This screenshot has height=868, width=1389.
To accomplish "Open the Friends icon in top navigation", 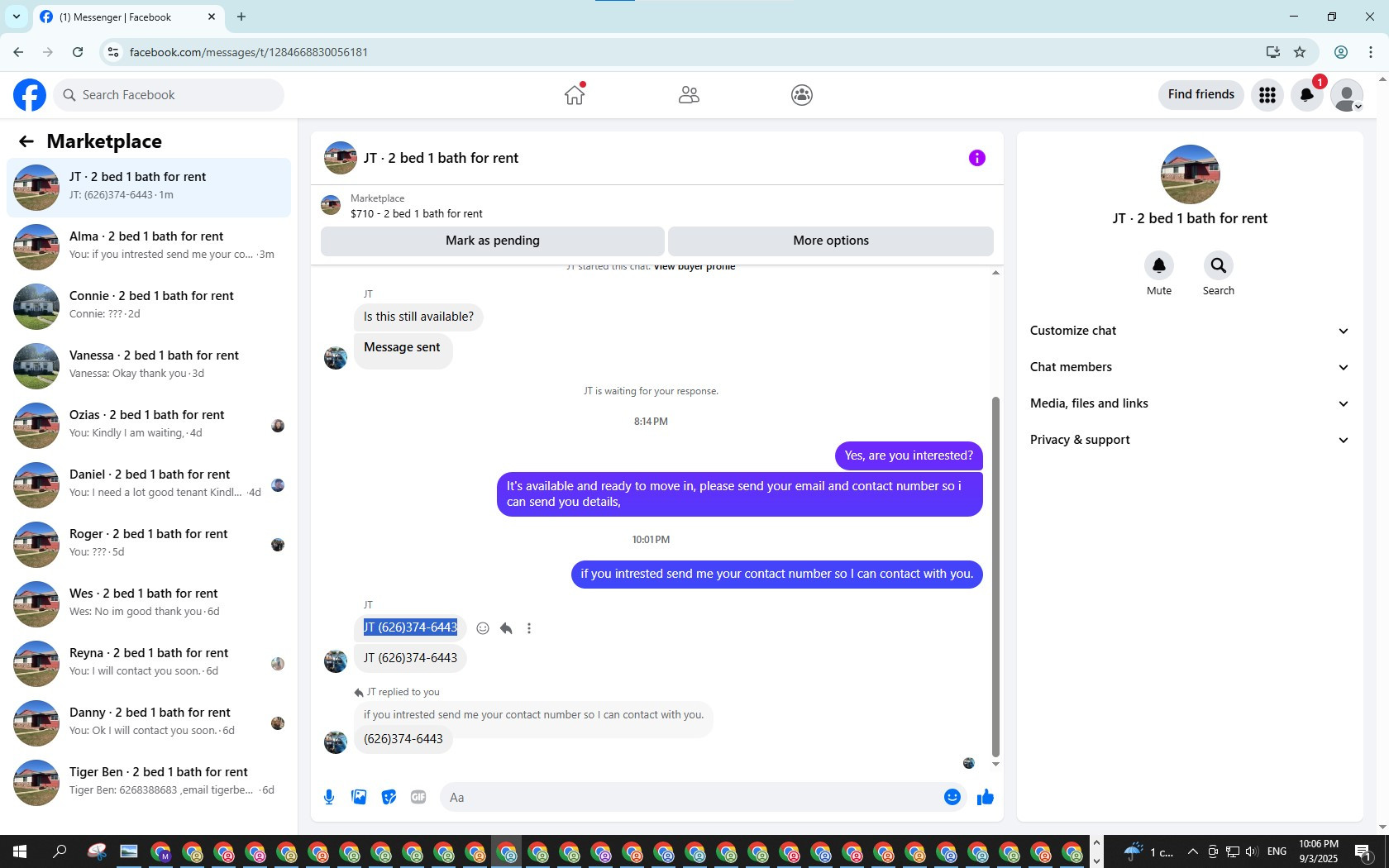I will pos(689,95).
